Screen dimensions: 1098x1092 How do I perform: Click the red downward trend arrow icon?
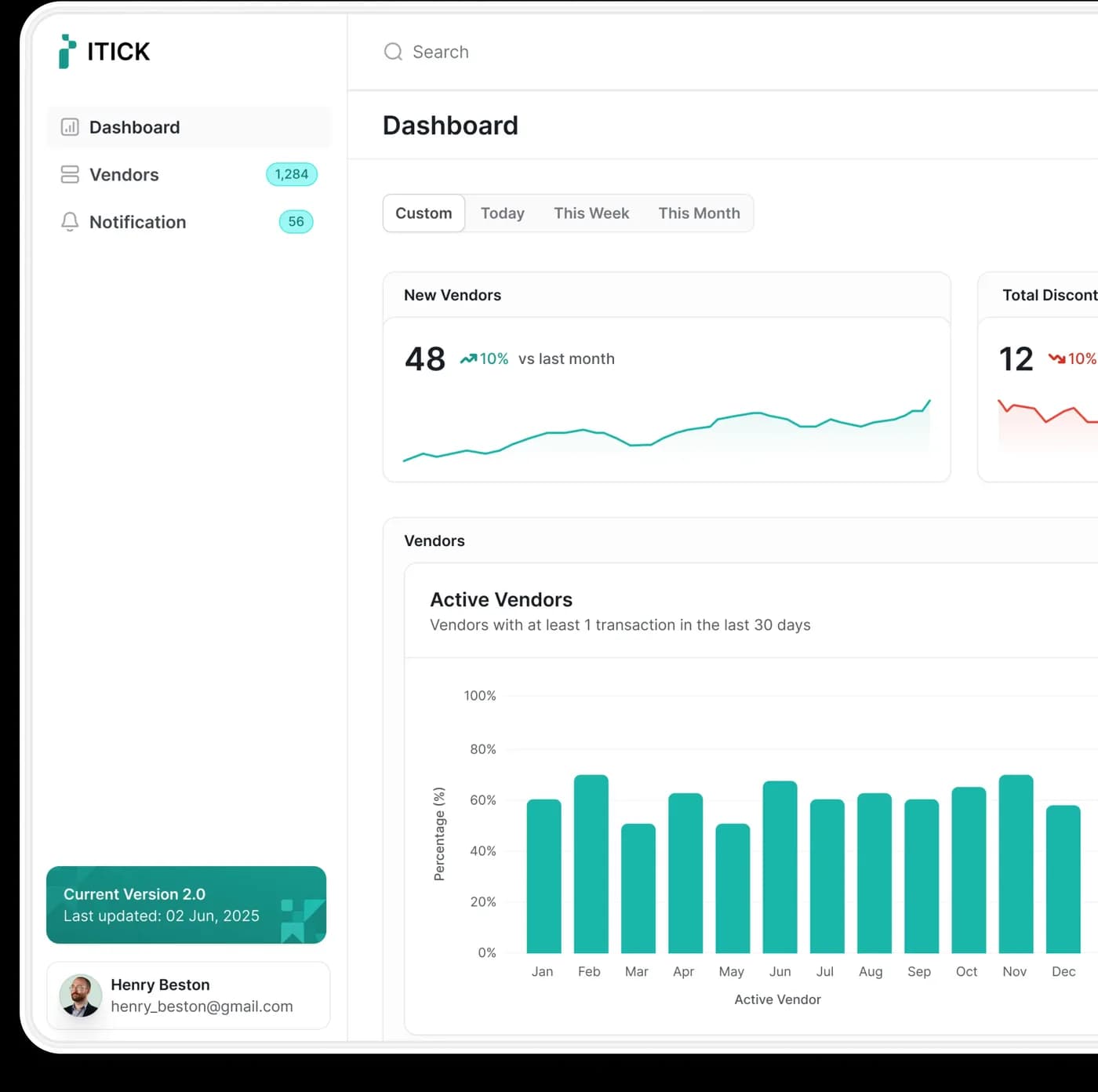[x=1056, y=359]
